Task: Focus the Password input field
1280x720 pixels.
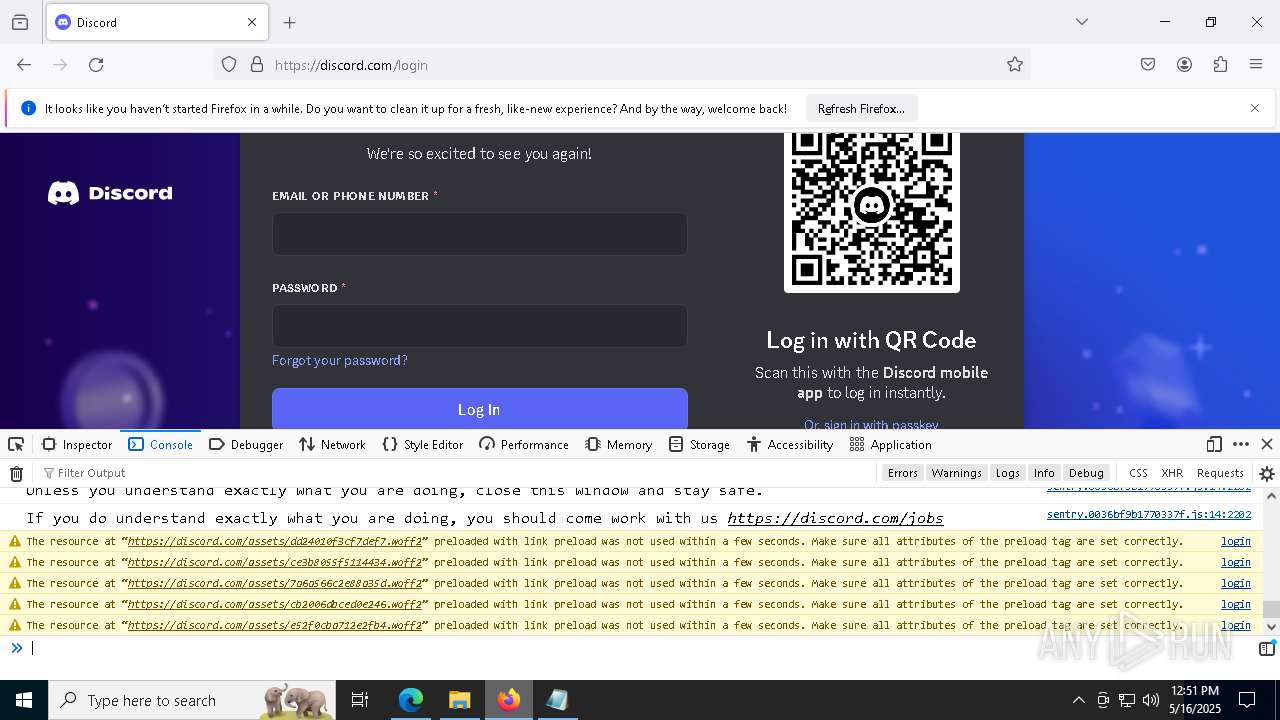Action: point(480,326)
